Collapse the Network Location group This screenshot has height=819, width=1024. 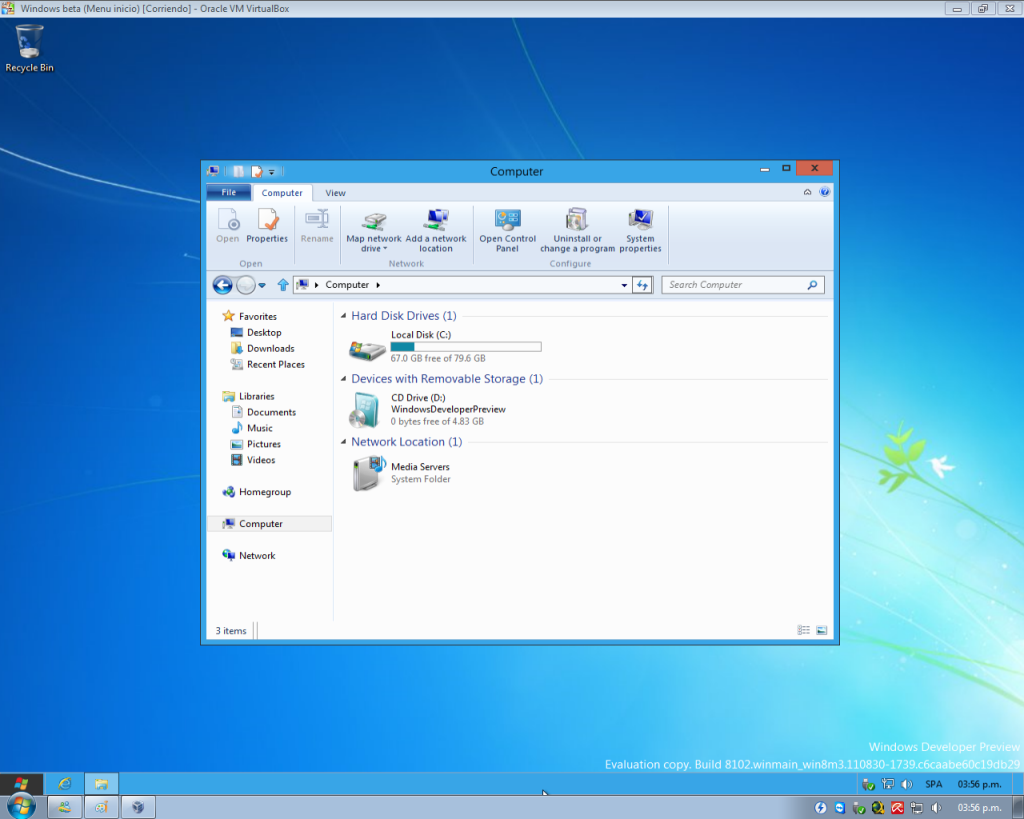click(344, 442)
